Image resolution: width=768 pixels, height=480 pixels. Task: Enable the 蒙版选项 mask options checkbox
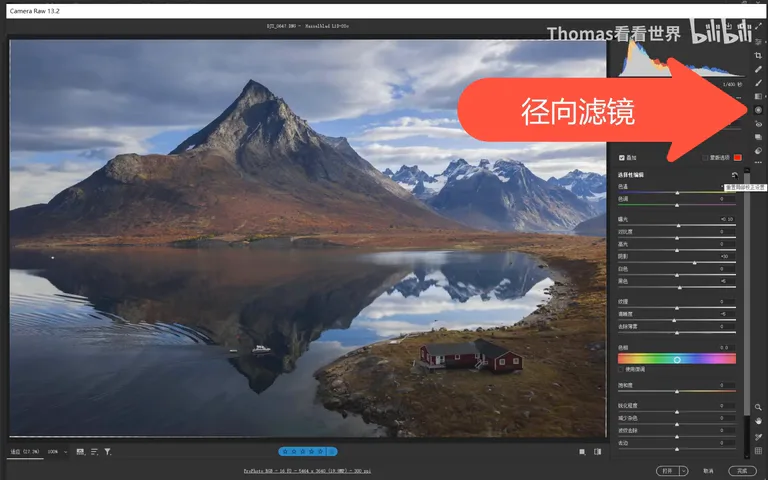pyautogui.click(x=705, y=158)
